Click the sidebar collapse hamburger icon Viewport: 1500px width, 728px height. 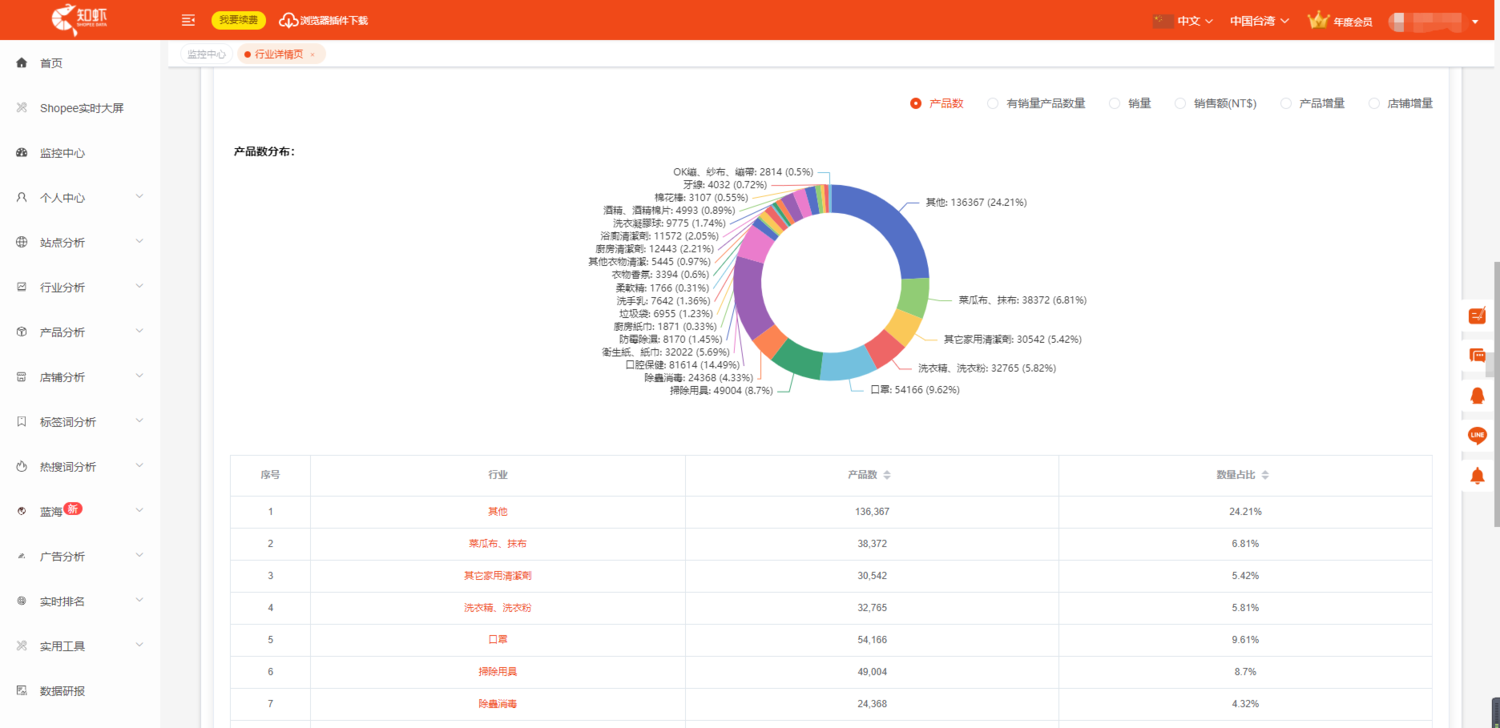point(188,20)
